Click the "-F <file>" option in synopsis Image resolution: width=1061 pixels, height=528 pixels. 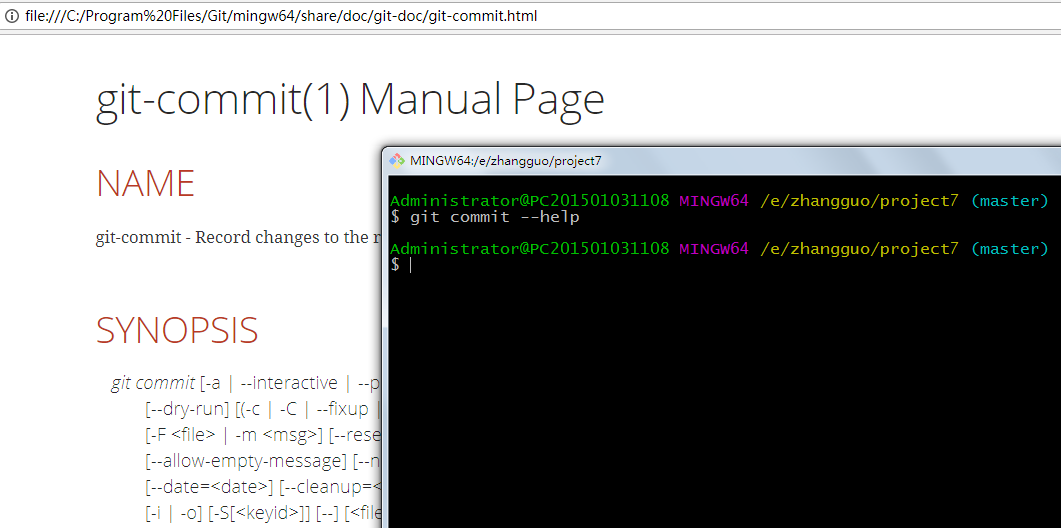pos(182,435)
